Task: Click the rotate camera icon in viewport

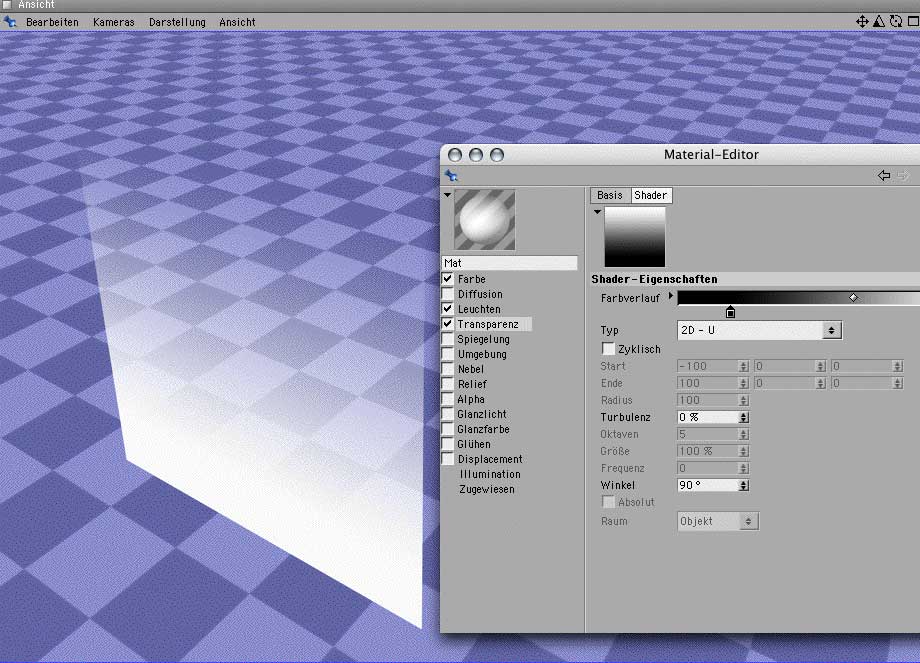Action: (x=896, y=22)
